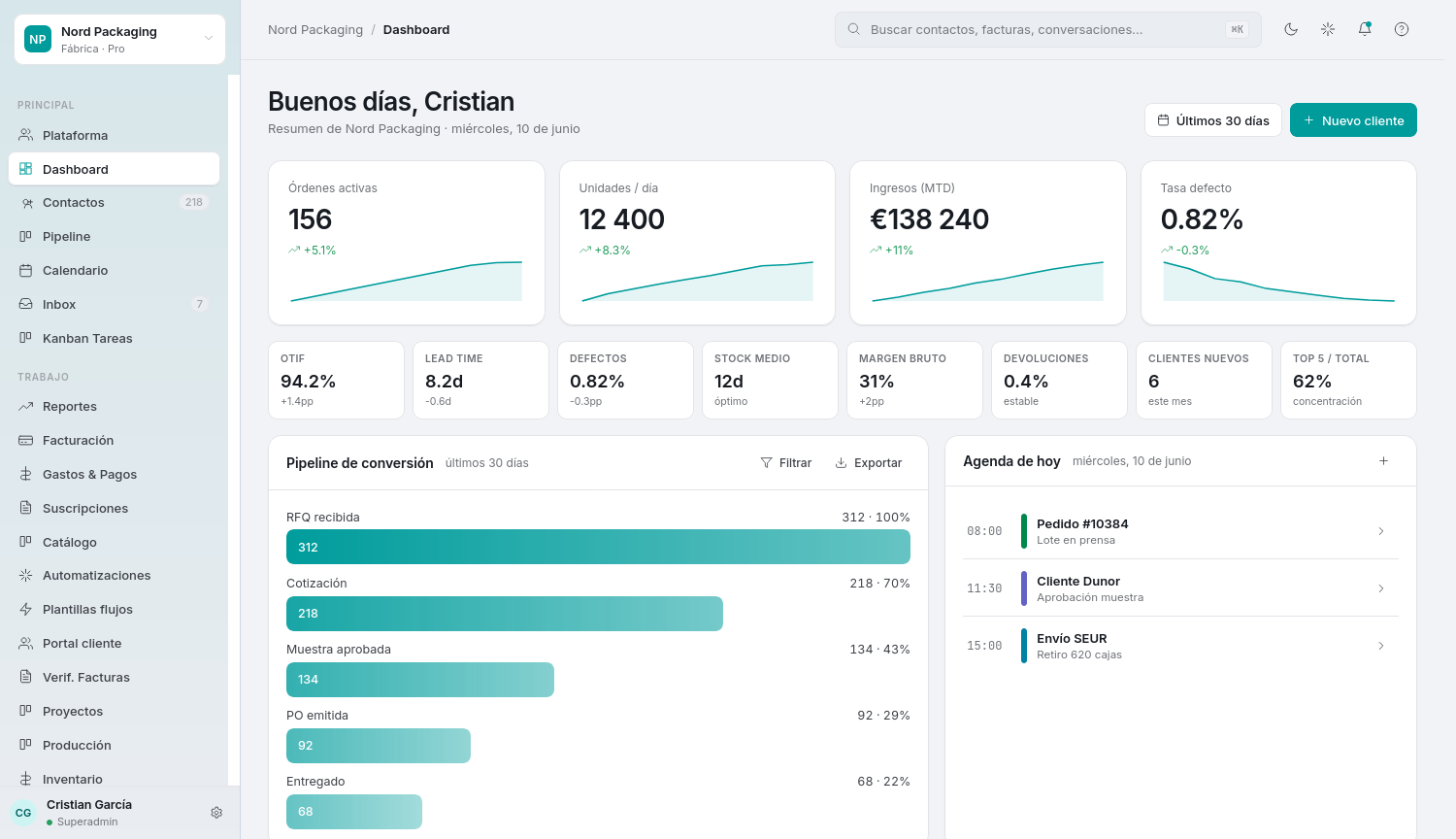Click the CLIENTES NUEVOS 6 tile

coord(1204,380)
